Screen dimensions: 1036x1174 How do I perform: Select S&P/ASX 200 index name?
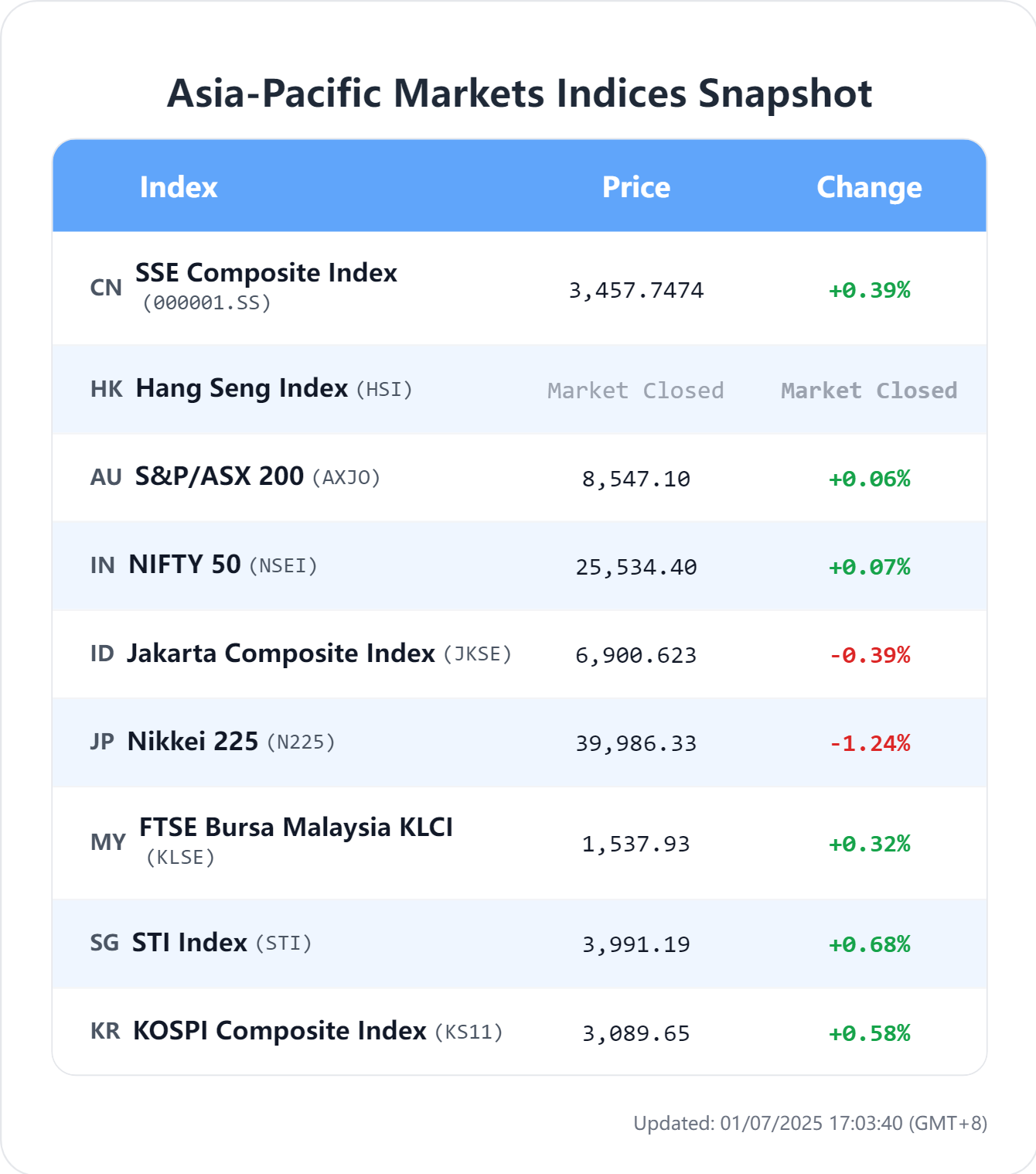(219, 476)
